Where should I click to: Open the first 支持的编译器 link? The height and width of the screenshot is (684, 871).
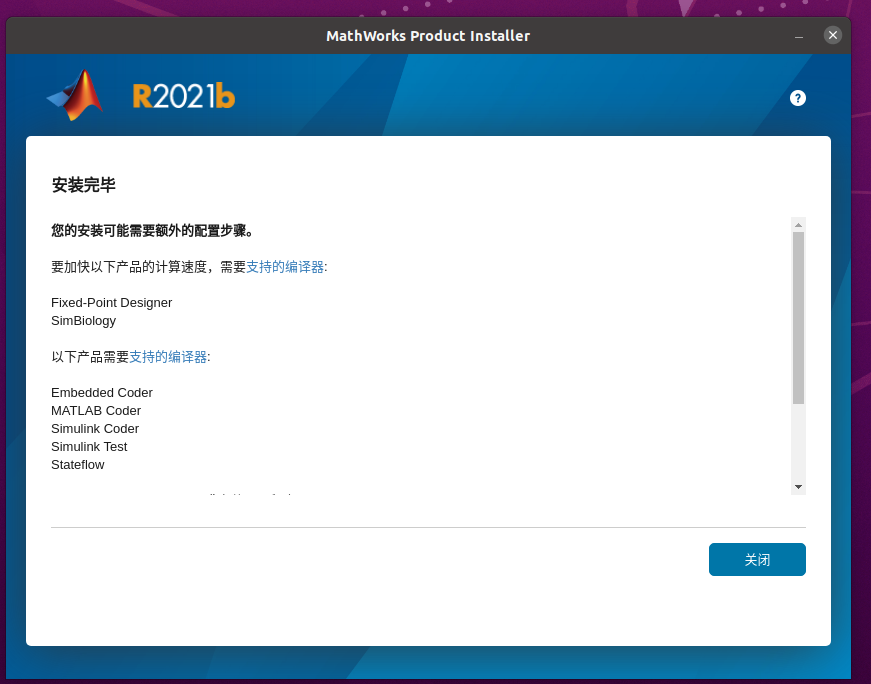(285, 267)
